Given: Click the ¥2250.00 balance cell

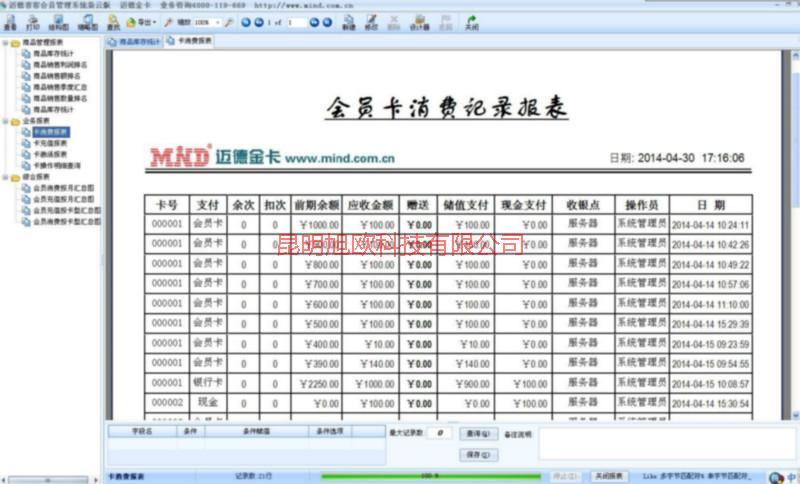Looking at the screenshot, I should point(316,384).
